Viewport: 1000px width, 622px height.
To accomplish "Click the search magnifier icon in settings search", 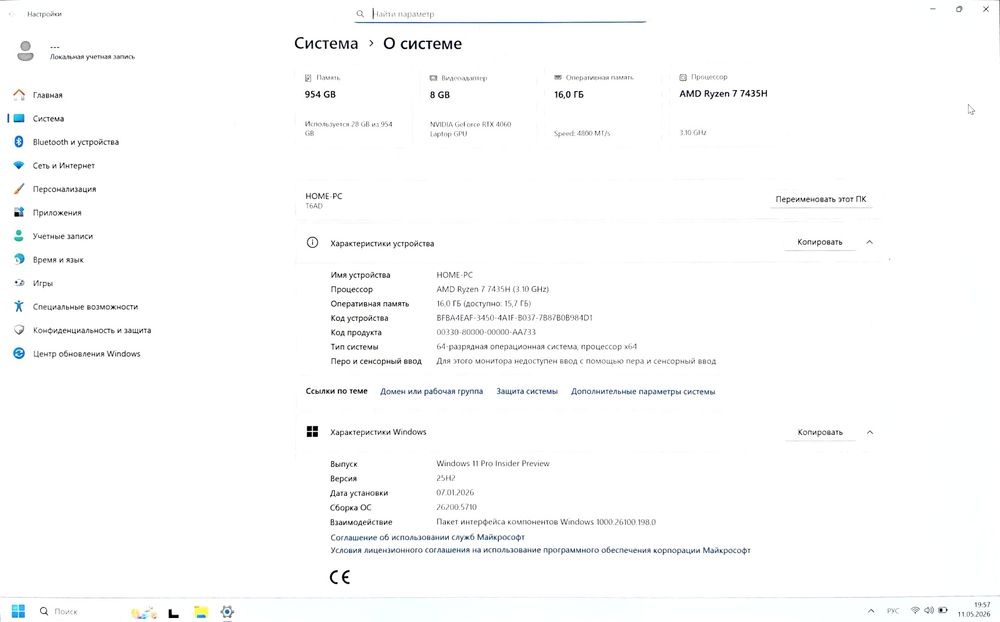I will point(360,13).
